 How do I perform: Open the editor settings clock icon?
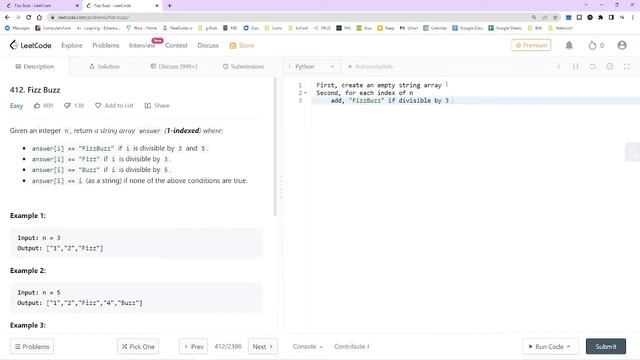[x=609, y=67]
